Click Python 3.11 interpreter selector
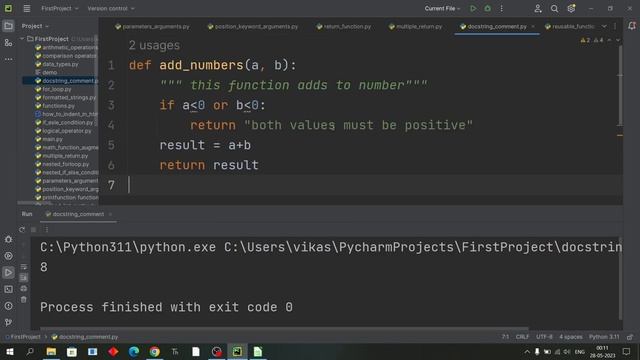Image resolution: width=640 pixels, height=360 pixels. click(x=604, y=337)
